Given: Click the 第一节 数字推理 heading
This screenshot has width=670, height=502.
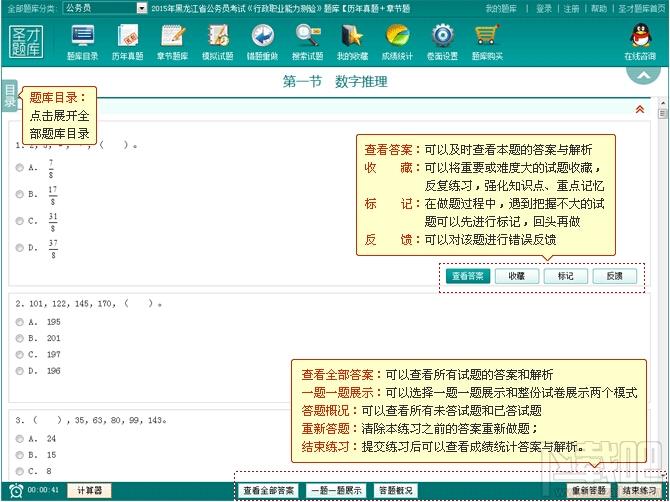Looking at the screenshot, I should 335,81.
